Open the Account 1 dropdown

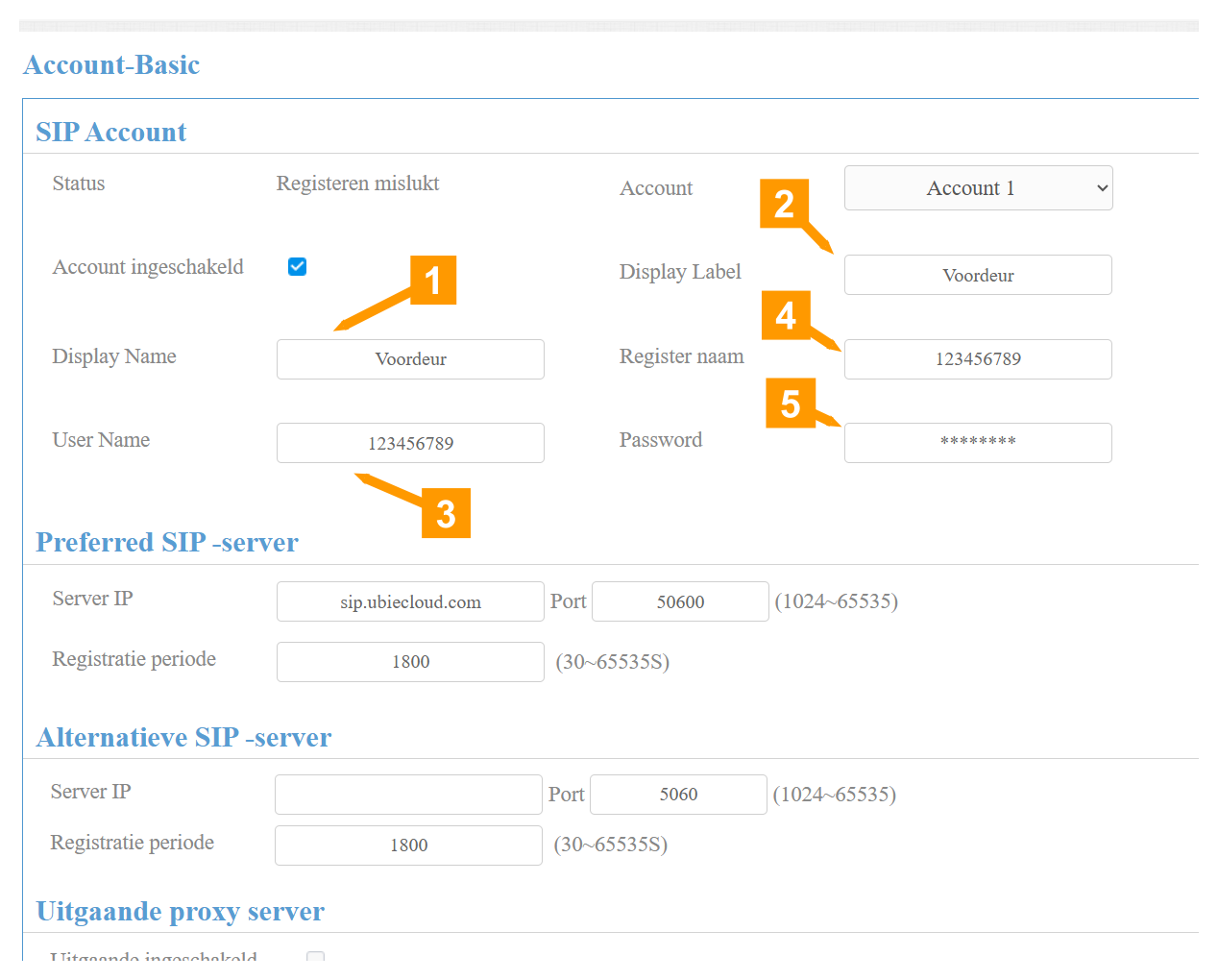pos(978,188)
